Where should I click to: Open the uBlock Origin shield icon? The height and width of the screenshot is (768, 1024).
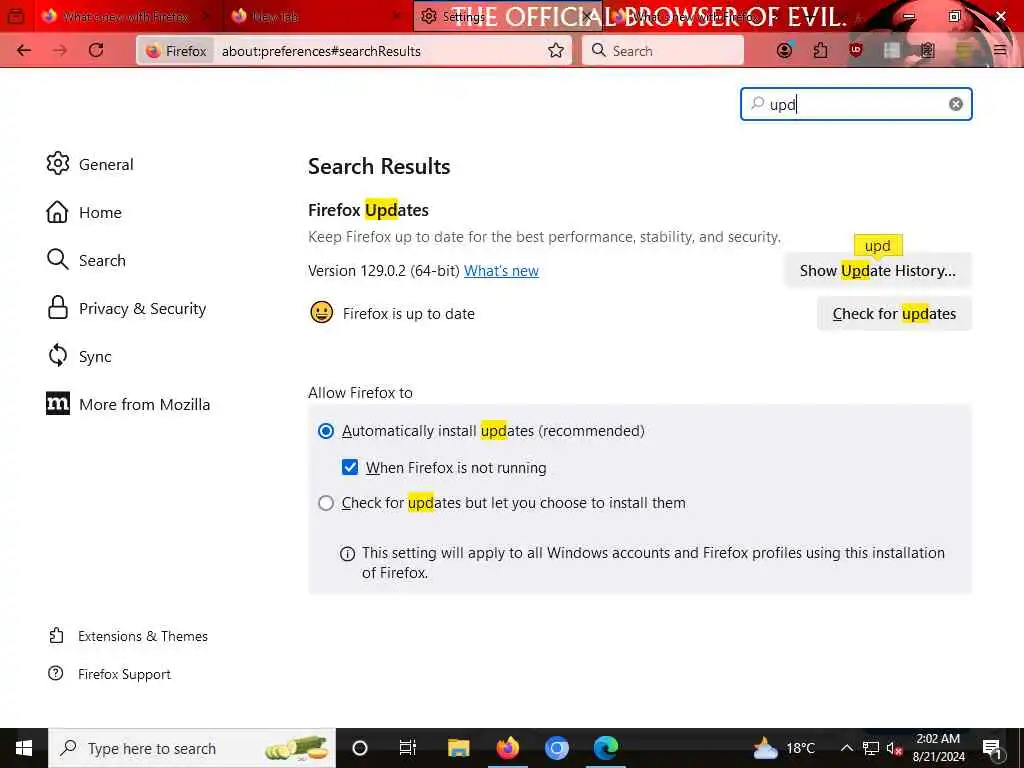pyautogui.click(x=856, y=50)
